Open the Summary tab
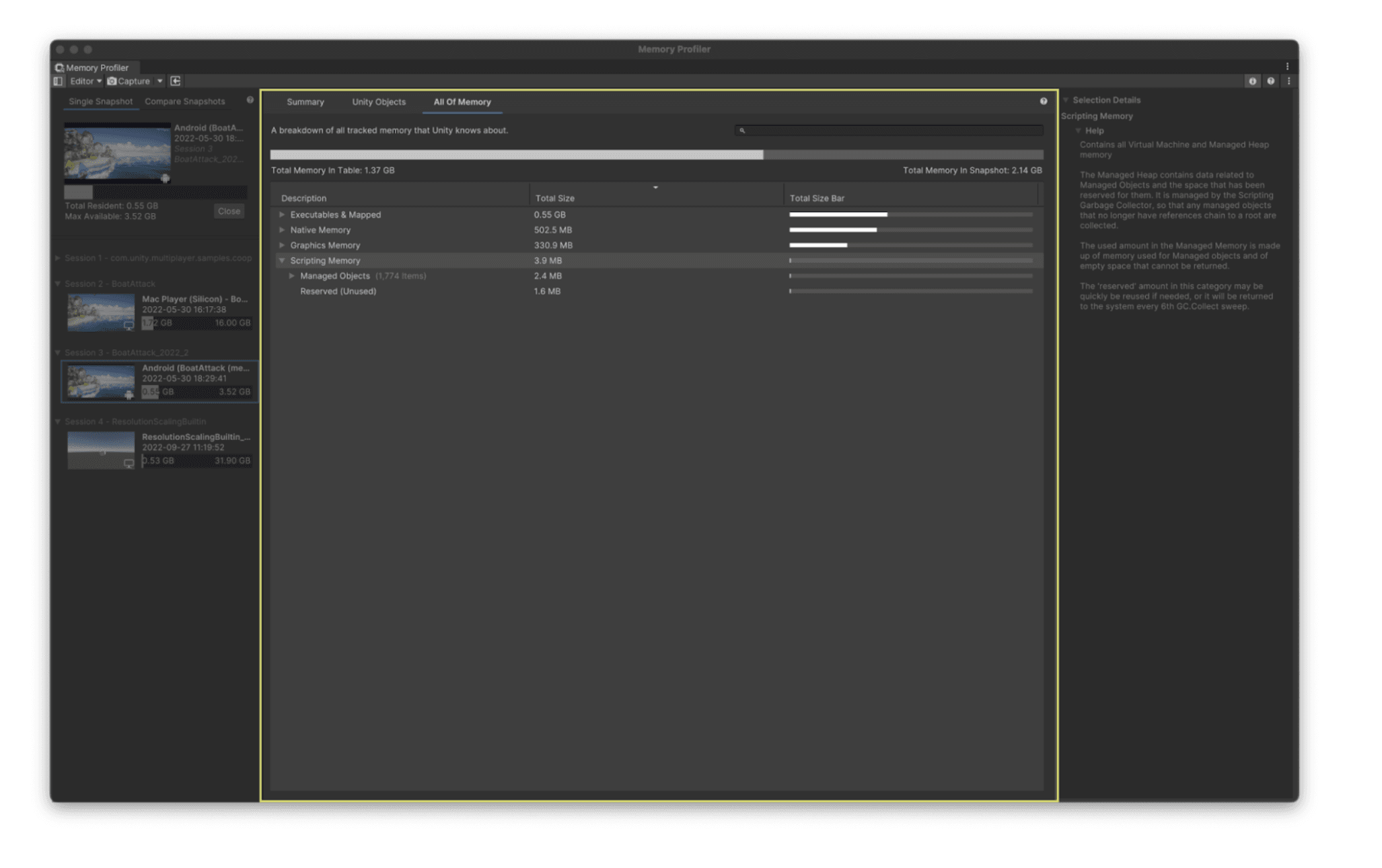 (x=305, y=102)
